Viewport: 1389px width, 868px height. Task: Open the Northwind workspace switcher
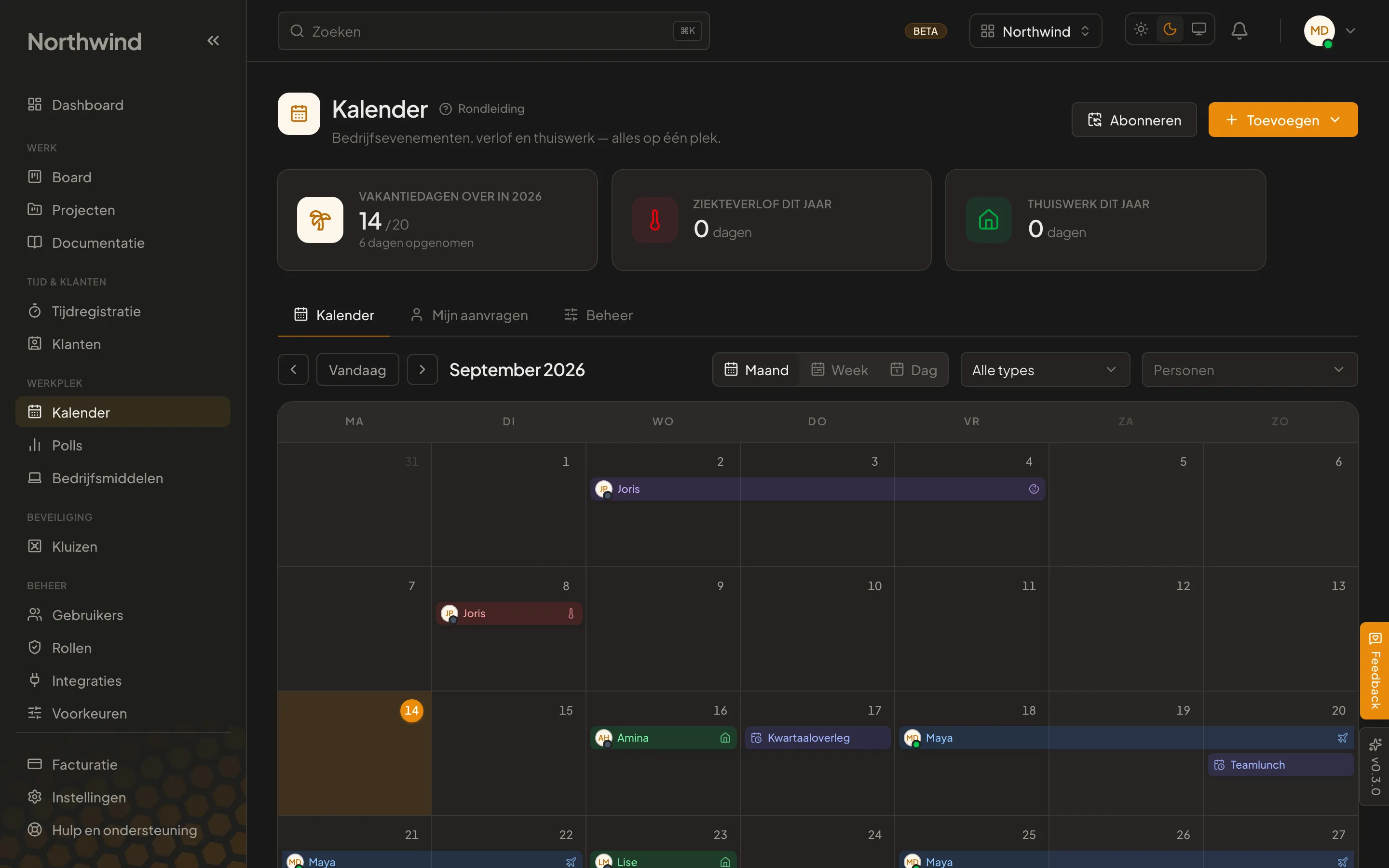(1035, 31)
